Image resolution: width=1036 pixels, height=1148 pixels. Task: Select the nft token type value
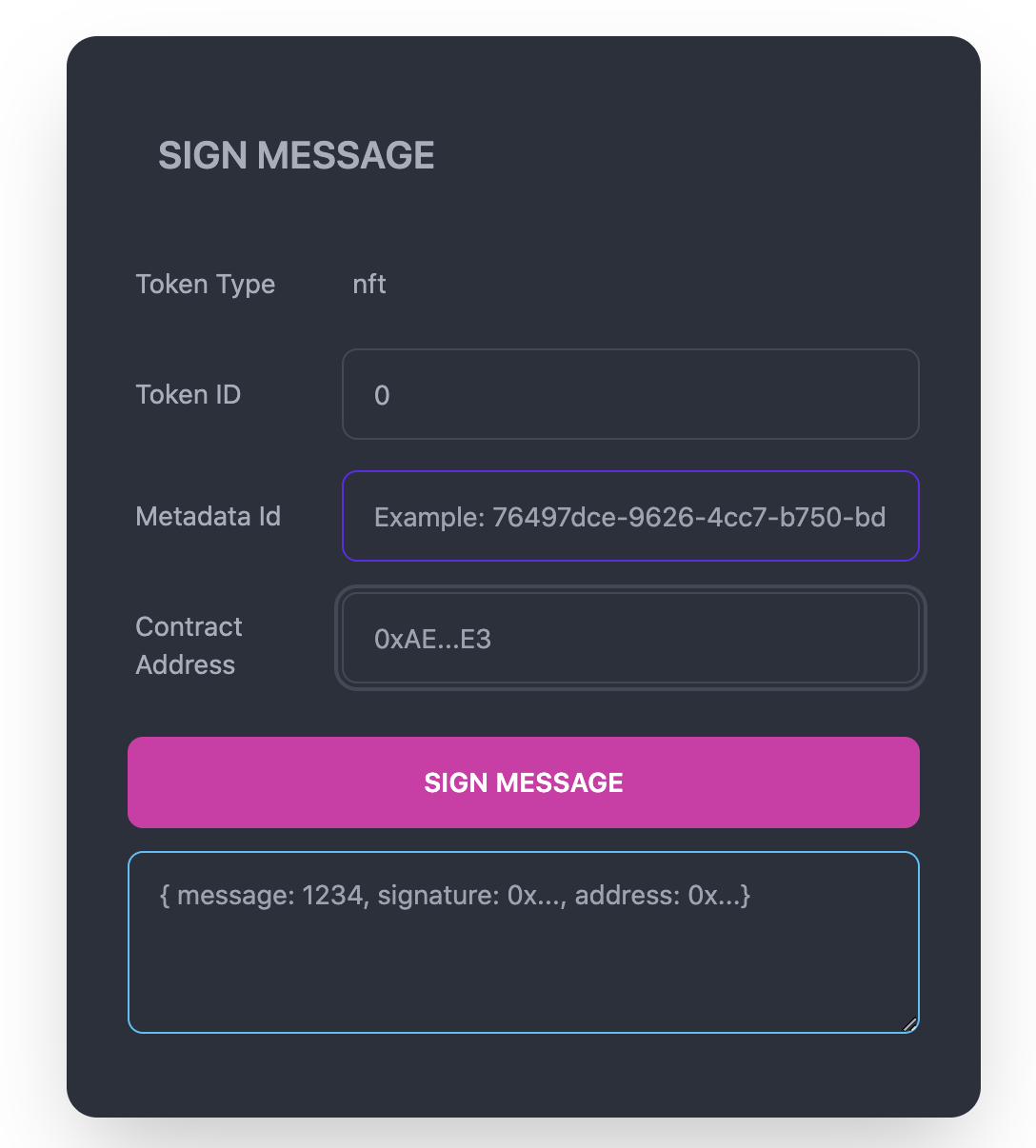pyautogui.click(x=369, y=285)
